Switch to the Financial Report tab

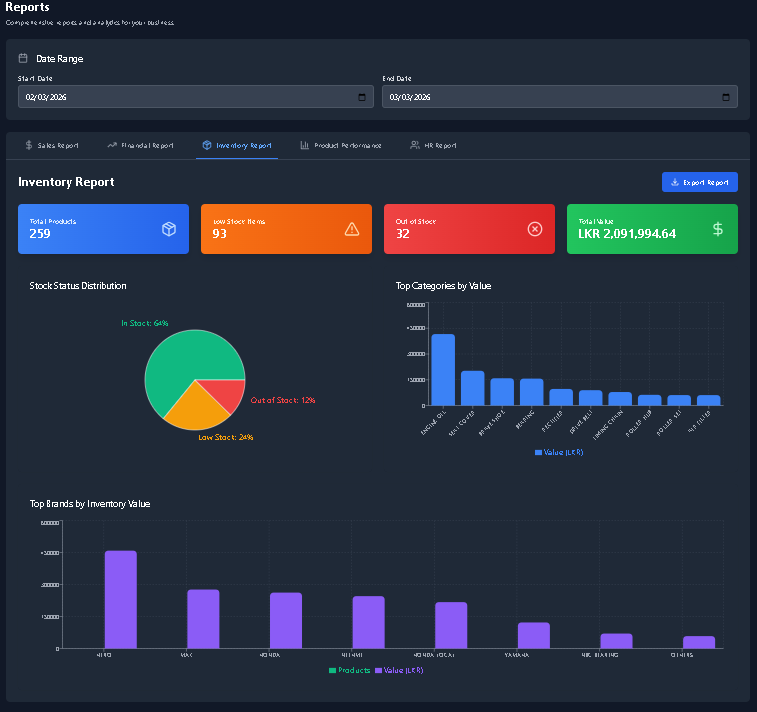tap(140, 145)
